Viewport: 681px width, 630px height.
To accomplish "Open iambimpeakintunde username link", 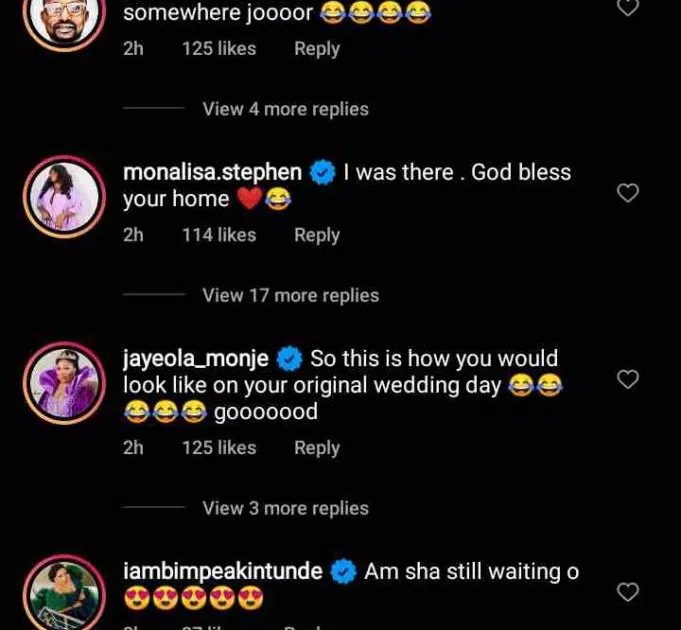I will (x=222, y=571).
